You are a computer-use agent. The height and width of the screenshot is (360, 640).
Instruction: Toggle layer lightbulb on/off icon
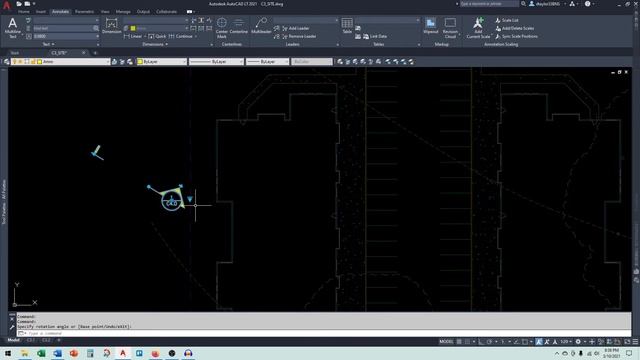(14, 62)
